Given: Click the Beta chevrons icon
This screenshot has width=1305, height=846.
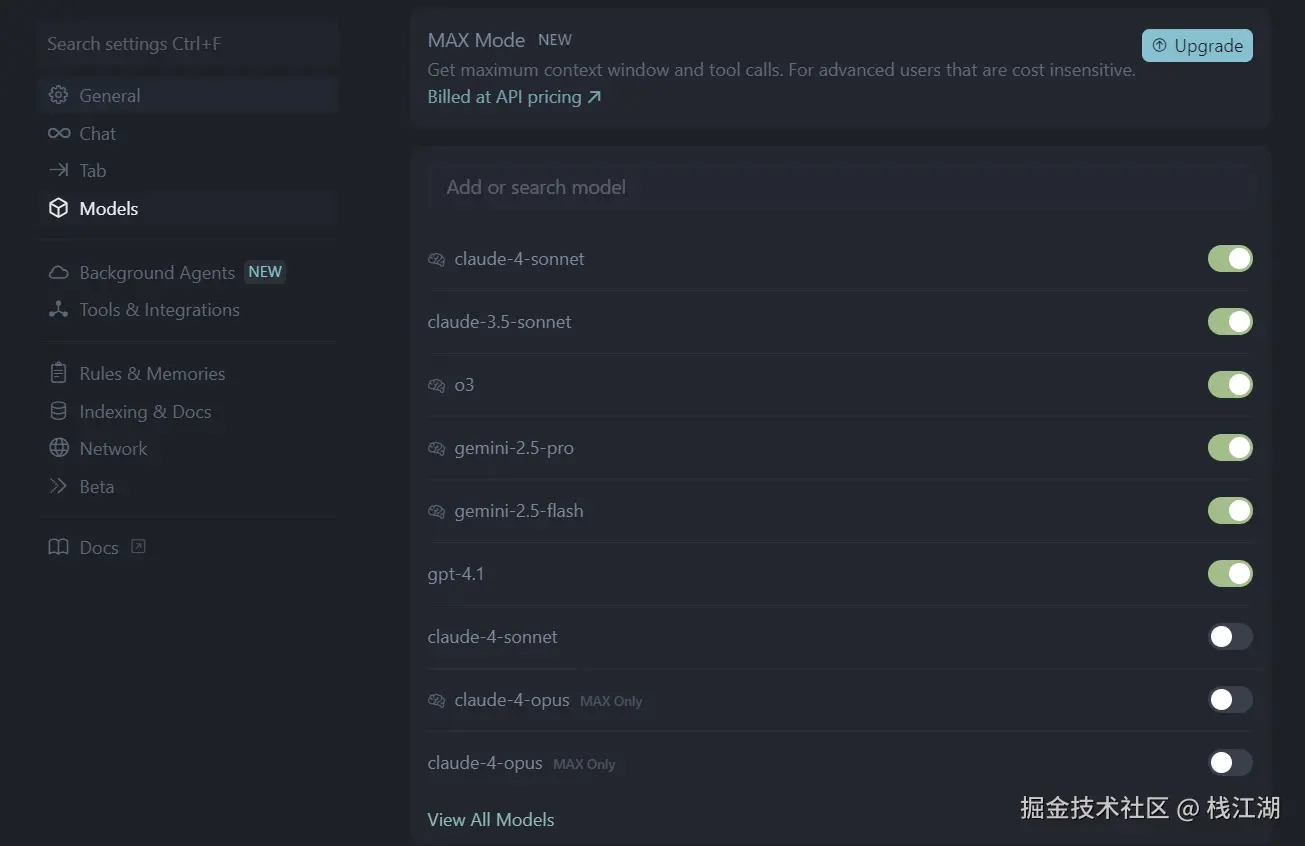Looking at the screenshot, I should 59,486.
